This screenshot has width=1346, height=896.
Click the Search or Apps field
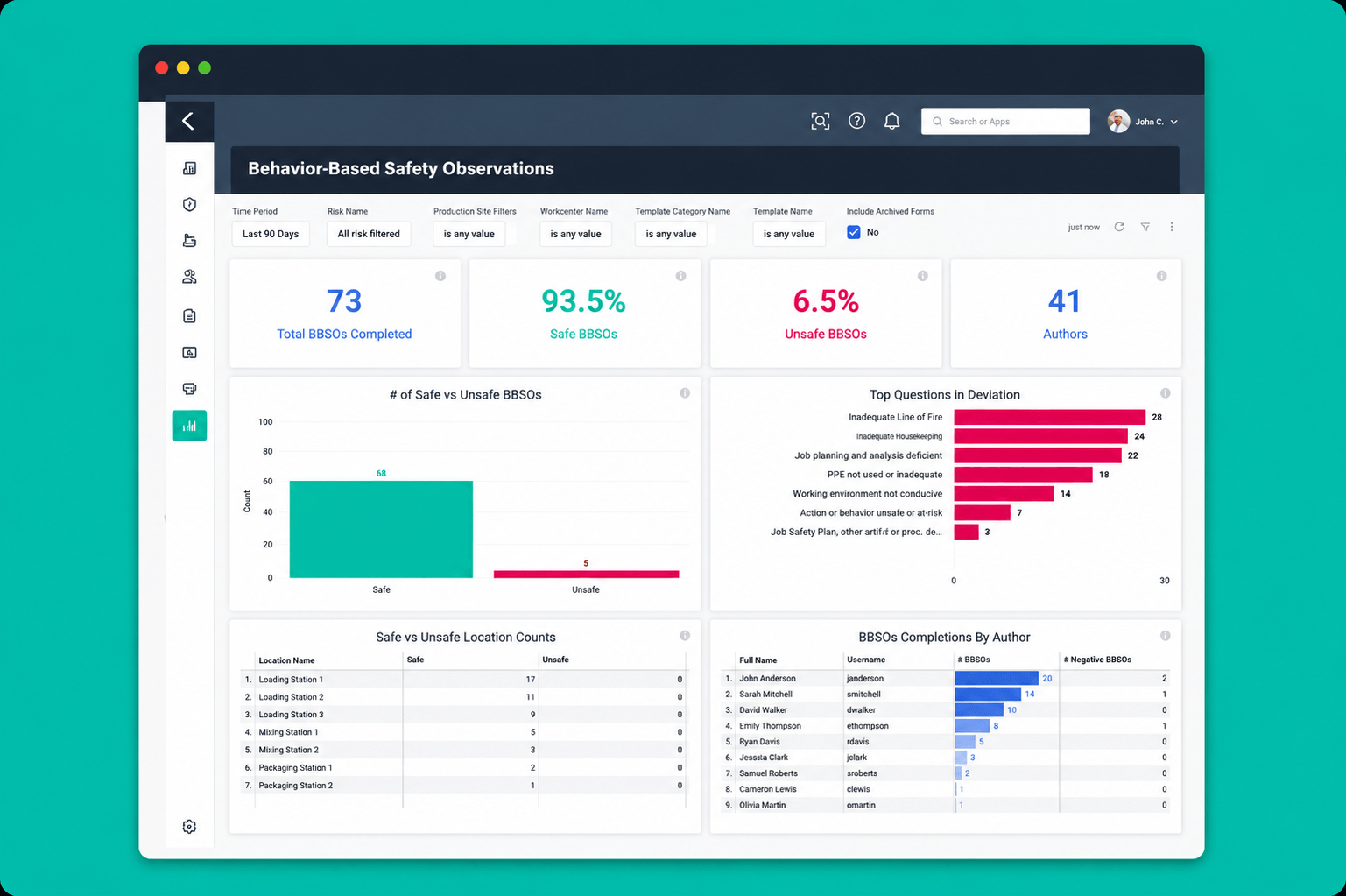coord(1005,121)
